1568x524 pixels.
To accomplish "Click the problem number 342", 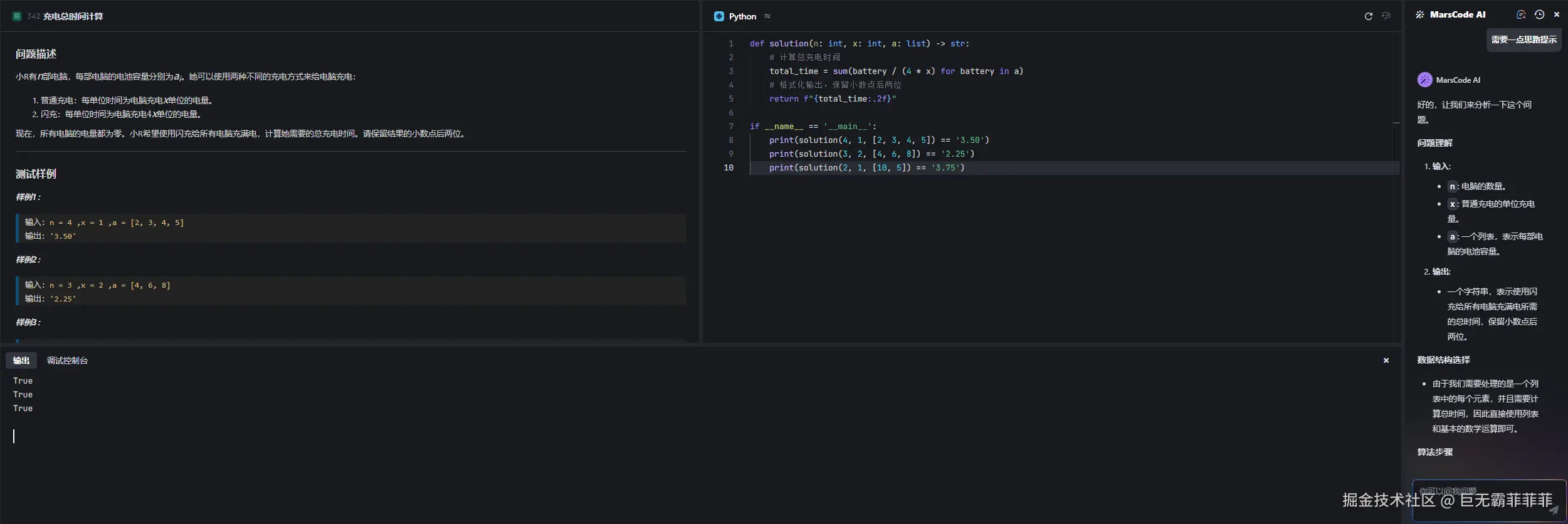I will 34,16.
